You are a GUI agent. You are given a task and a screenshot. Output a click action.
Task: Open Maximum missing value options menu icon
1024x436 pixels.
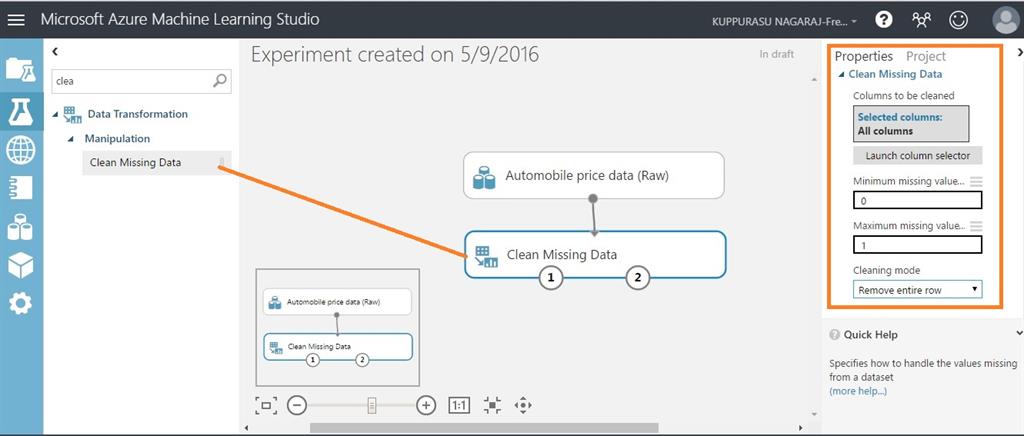click(x=976, y=226)
